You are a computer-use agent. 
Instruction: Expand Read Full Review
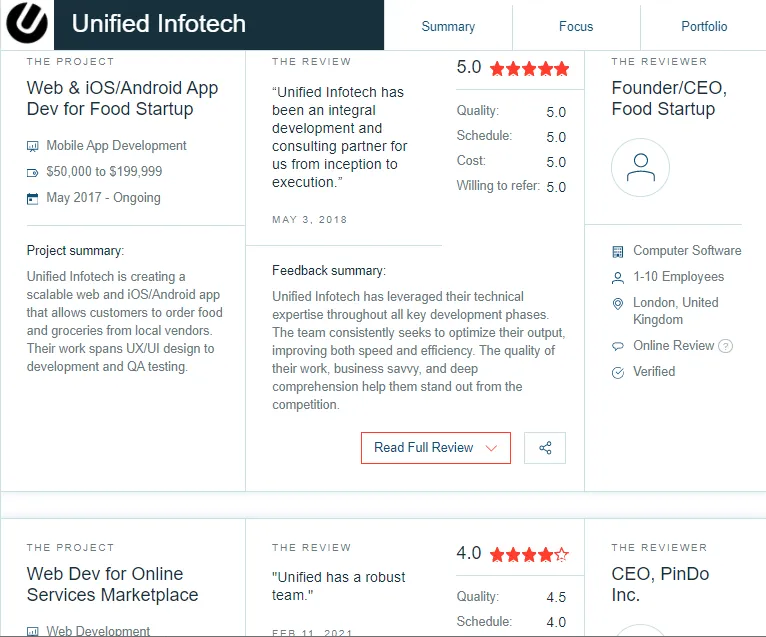click(x=436, y=447)
